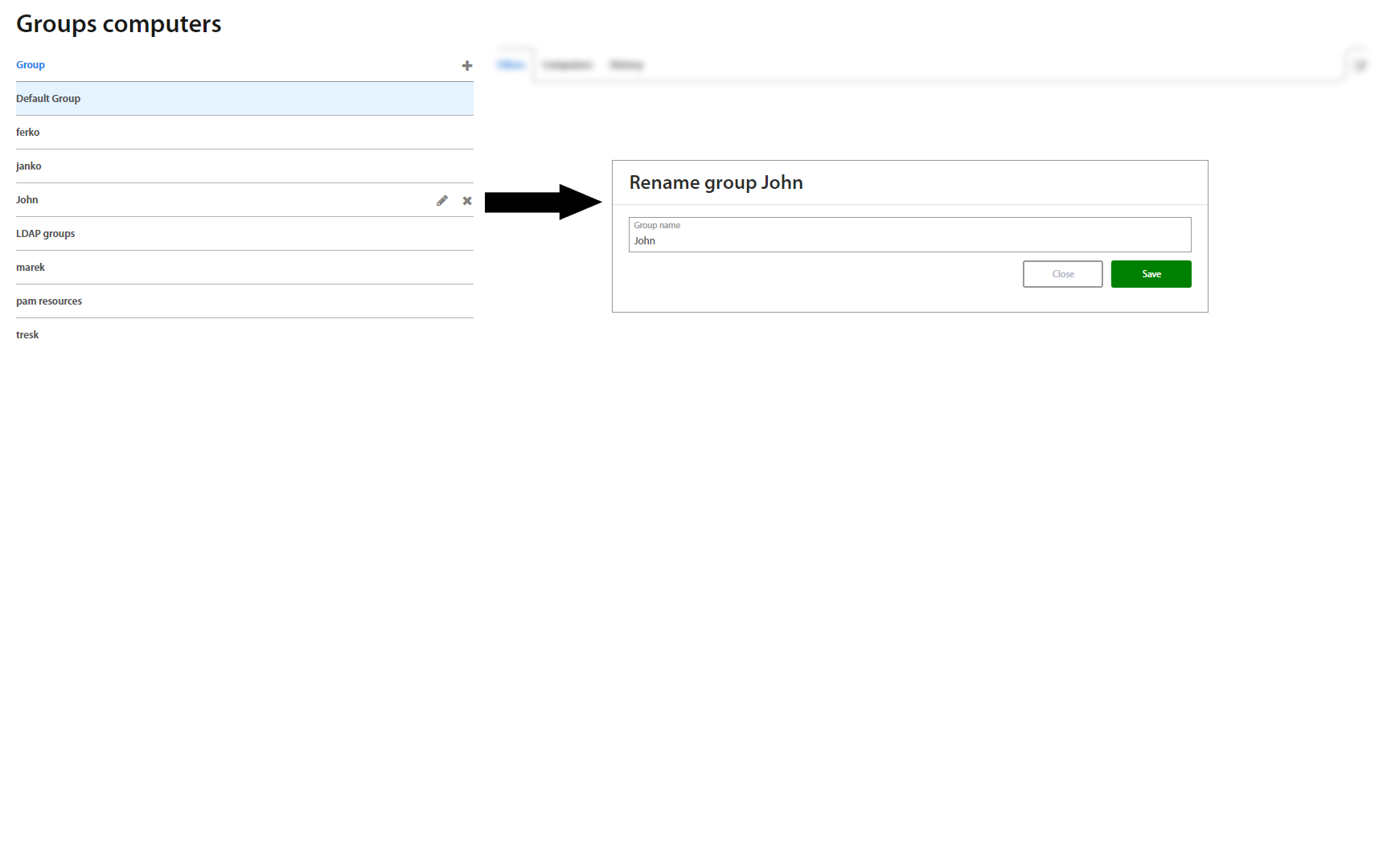
Task: Click the pencil icon to rename John
Action: coord(442,201)
